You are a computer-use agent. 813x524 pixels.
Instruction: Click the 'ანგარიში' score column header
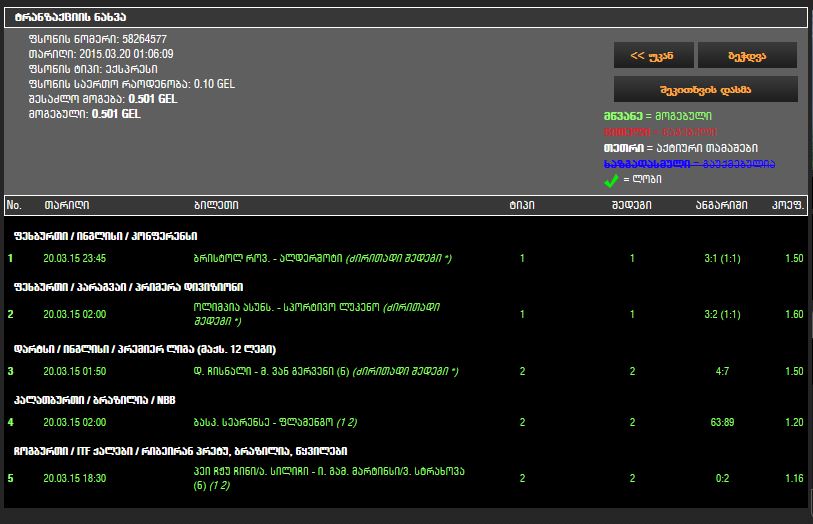721,205
